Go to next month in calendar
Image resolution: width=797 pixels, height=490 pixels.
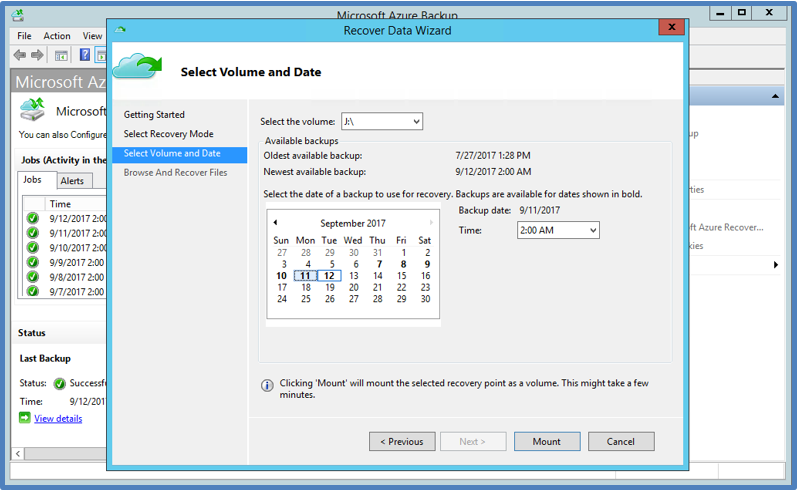tap(431, 223)
